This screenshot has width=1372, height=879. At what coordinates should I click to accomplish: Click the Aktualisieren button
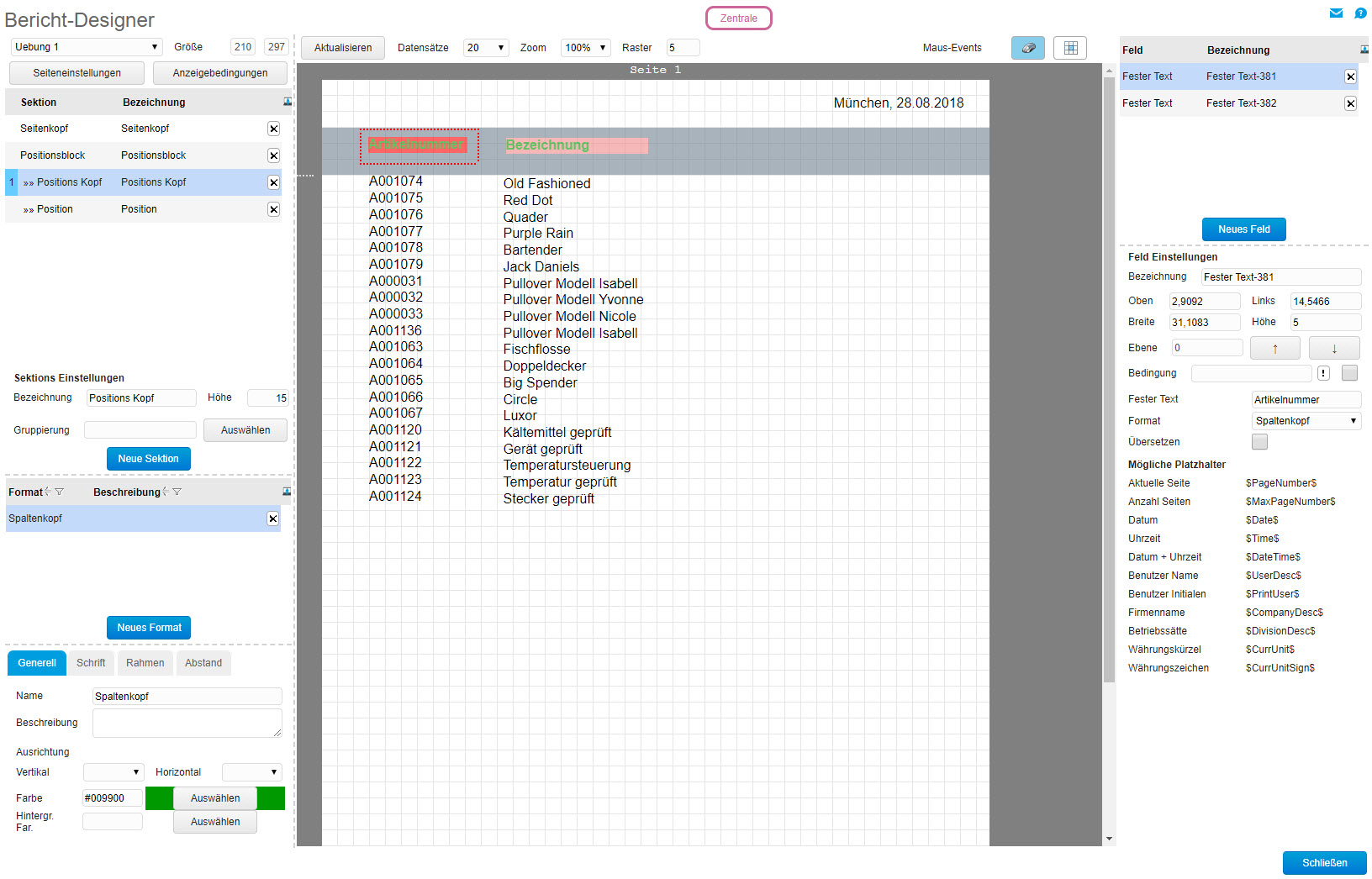tap(343, 48)
